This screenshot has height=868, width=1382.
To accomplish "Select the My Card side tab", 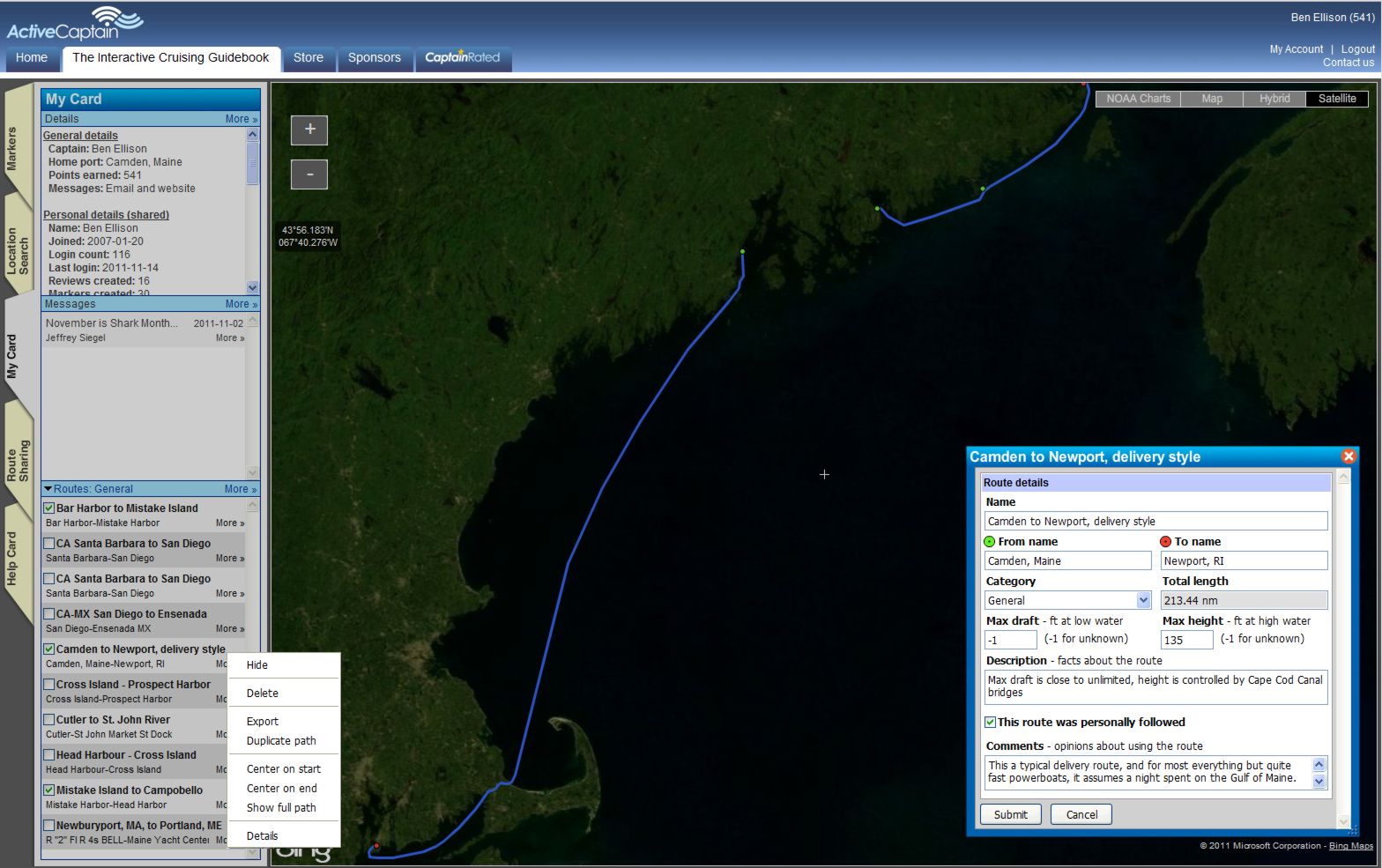I will coord(12,356).
